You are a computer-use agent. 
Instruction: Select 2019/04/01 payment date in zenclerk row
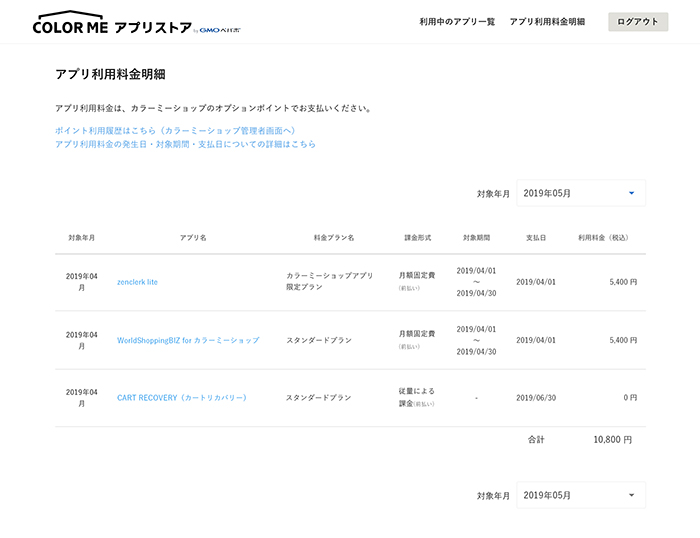536,282
